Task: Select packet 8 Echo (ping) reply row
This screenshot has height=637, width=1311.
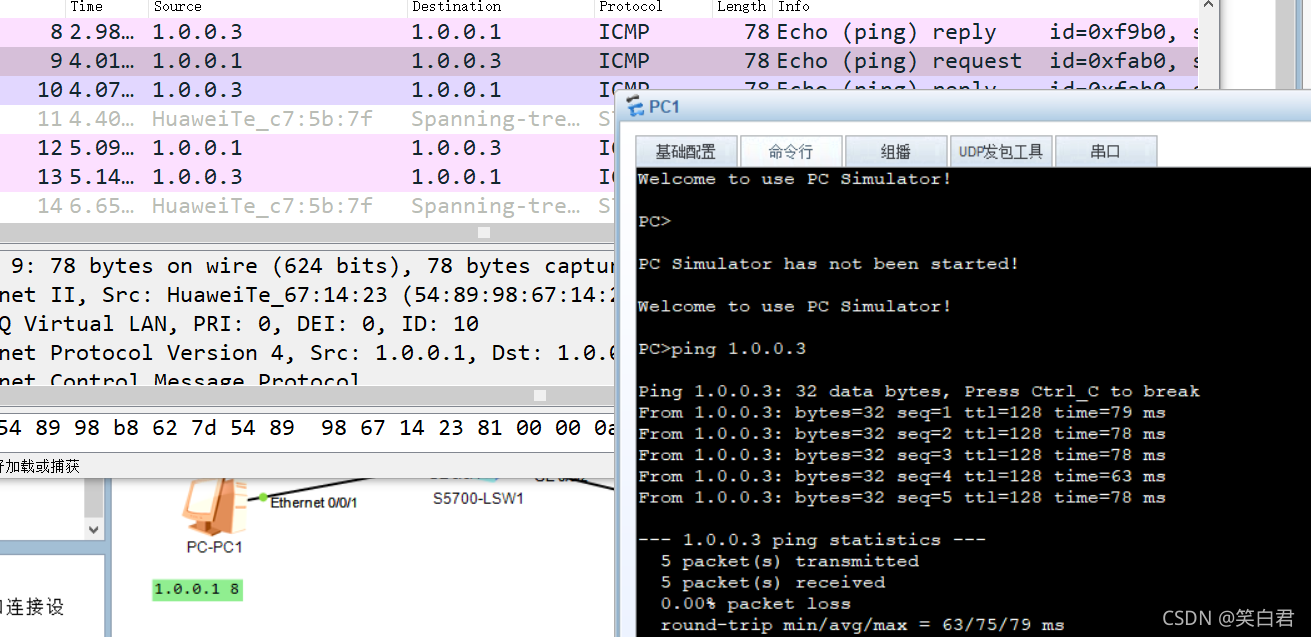Action: point(600,32)
